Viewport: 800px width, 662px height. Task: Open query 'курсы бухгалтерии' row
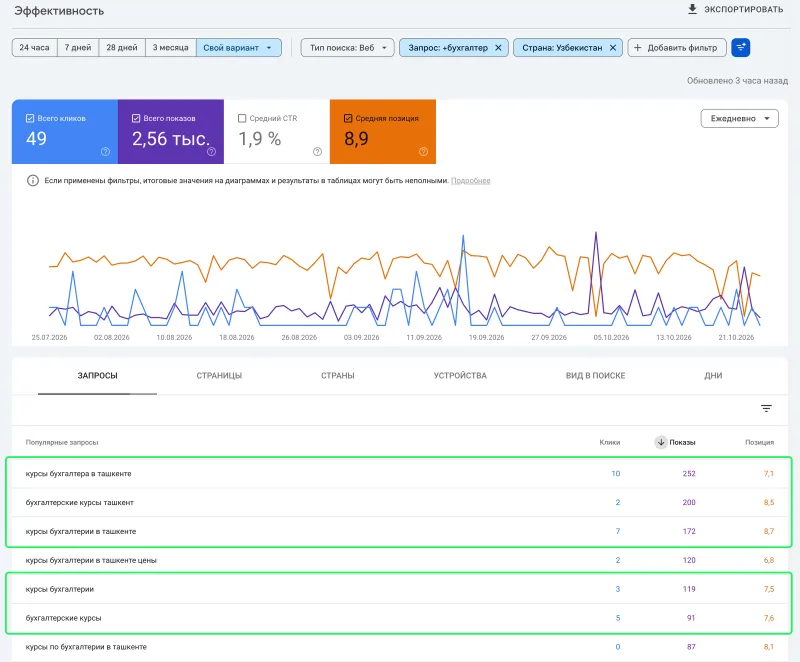point(399,589)
